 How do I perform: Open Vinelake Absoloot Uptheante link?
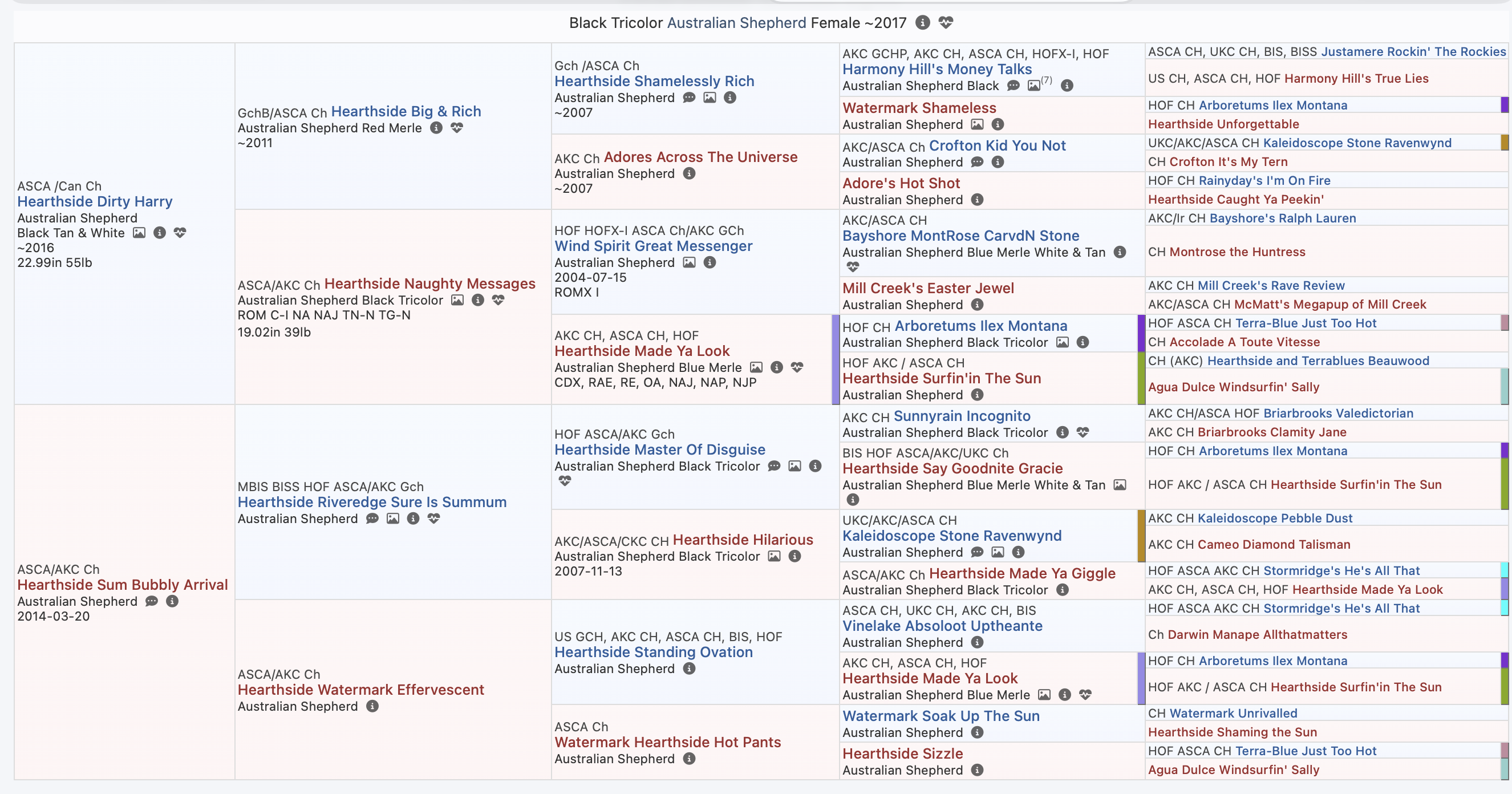click(x=943, y=626)
